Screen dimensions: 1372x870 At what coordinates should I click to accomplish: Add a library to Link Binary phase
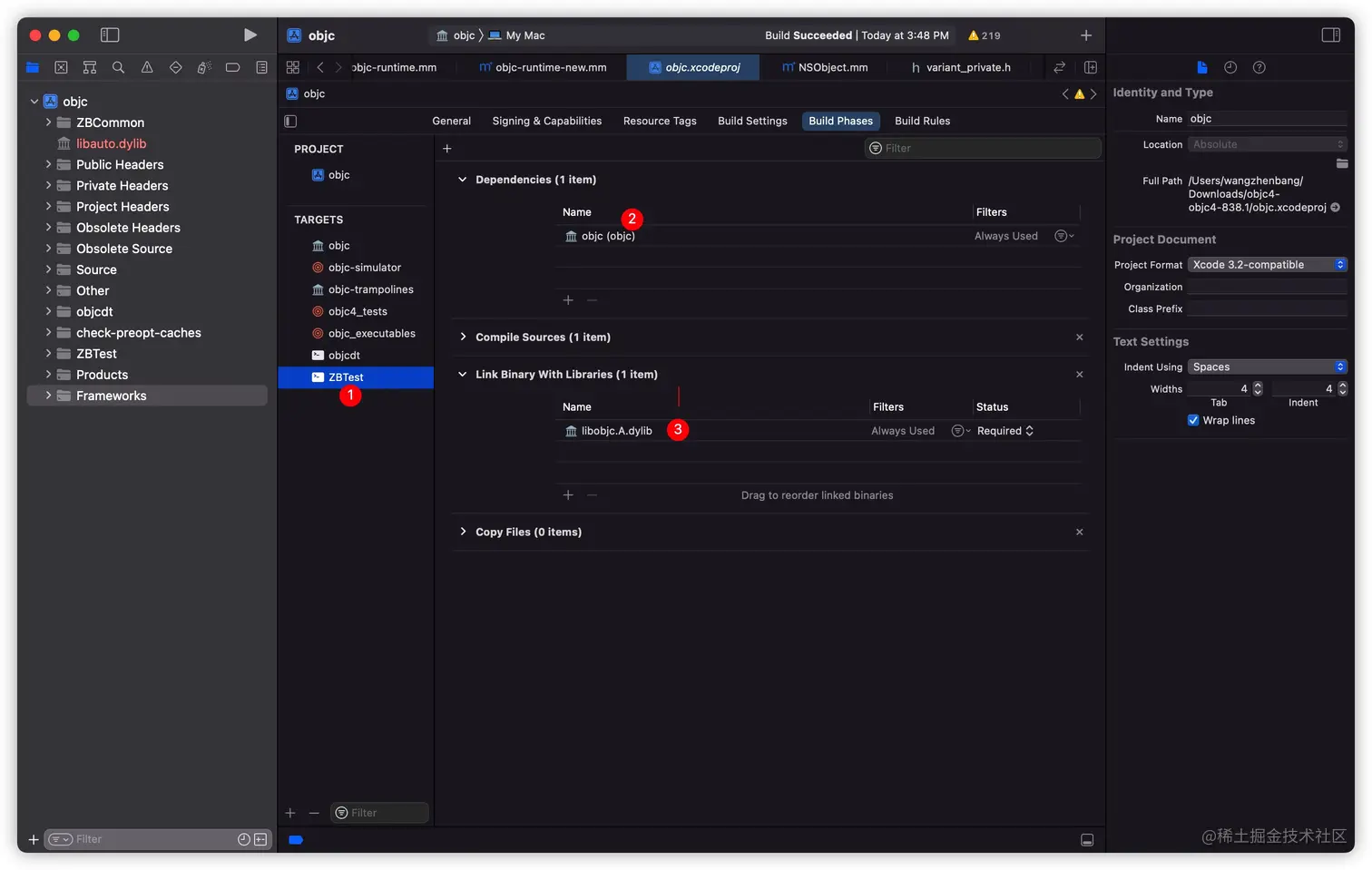568,495
